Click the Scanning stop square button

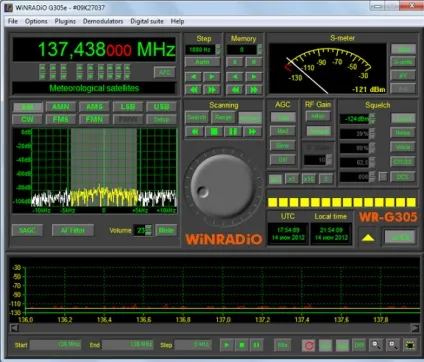click(x=214, y=132)
